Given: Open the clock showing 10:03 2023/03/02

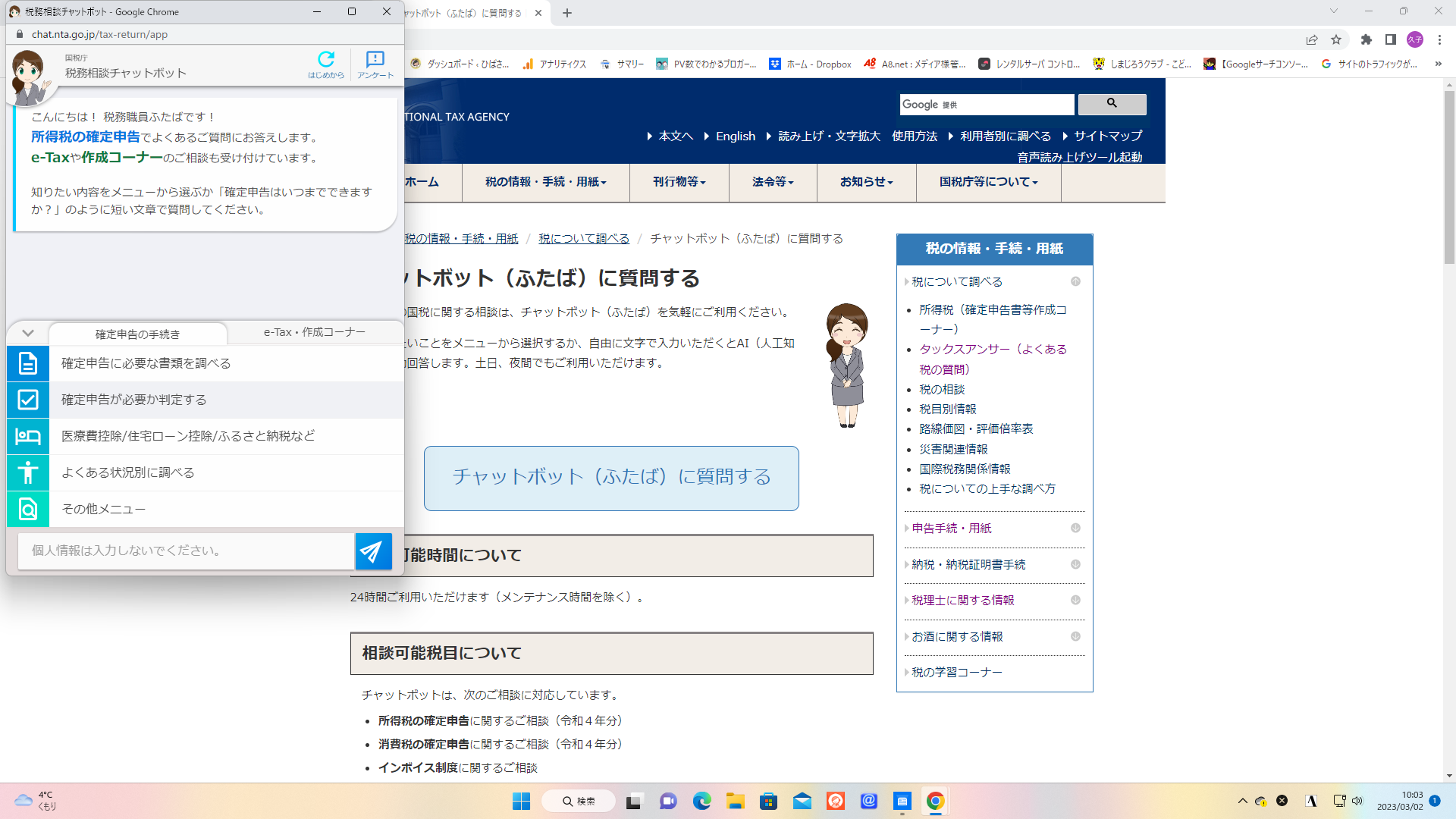Looking at the screenshot, I should coord(1400,801).
